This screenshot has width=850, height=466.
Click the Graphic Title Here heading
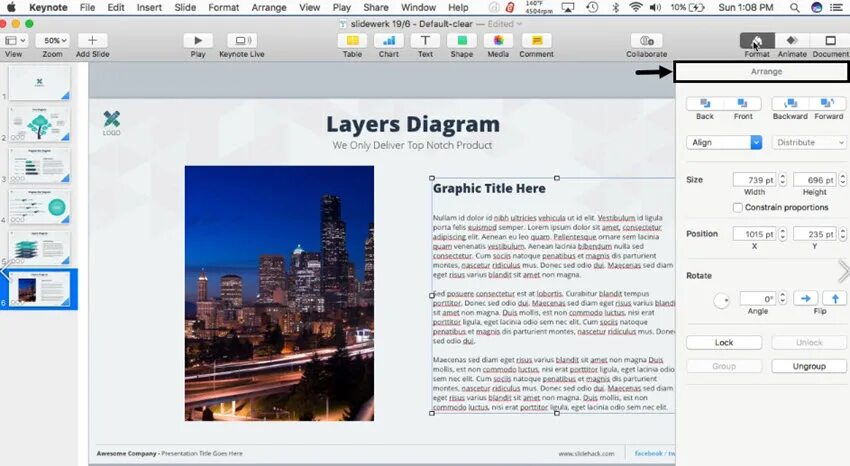pyautogui.click(x=489, y=189)
